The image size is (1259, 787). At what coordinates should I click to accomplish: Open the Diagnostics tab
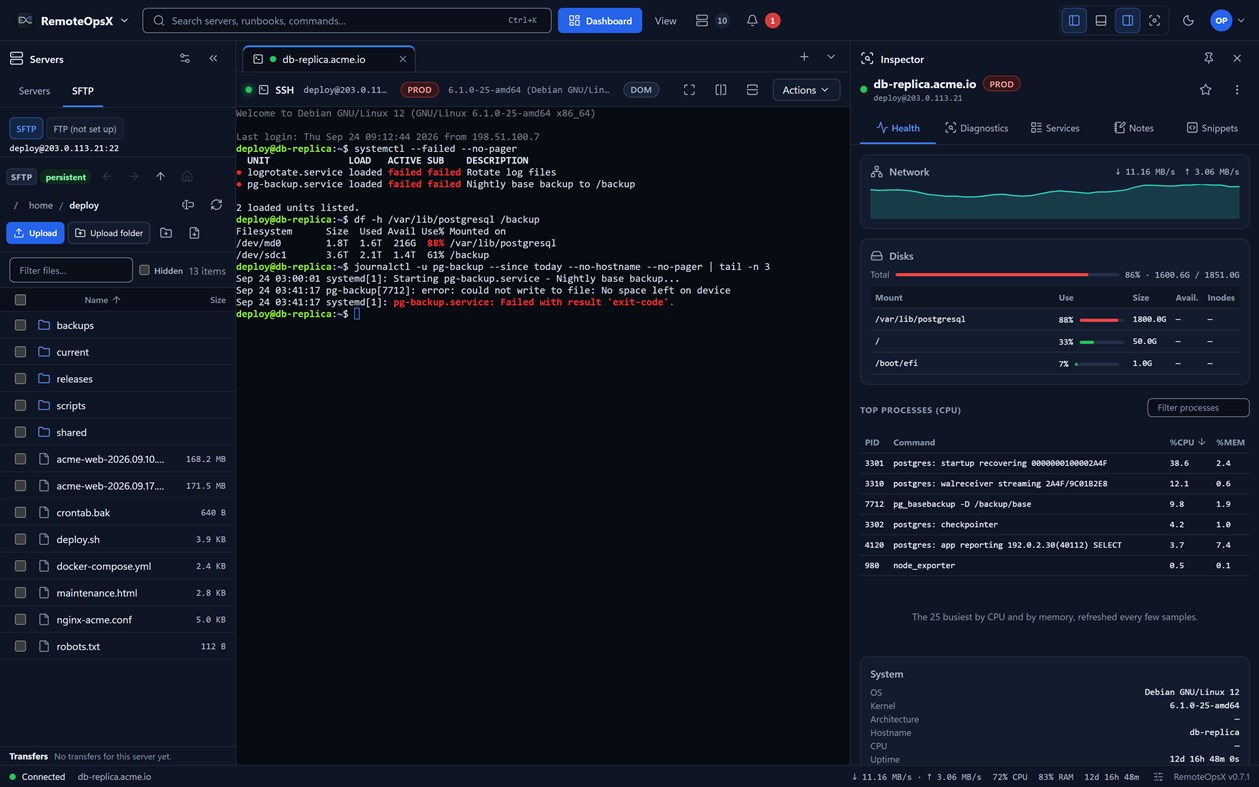(x=976, y=128)
